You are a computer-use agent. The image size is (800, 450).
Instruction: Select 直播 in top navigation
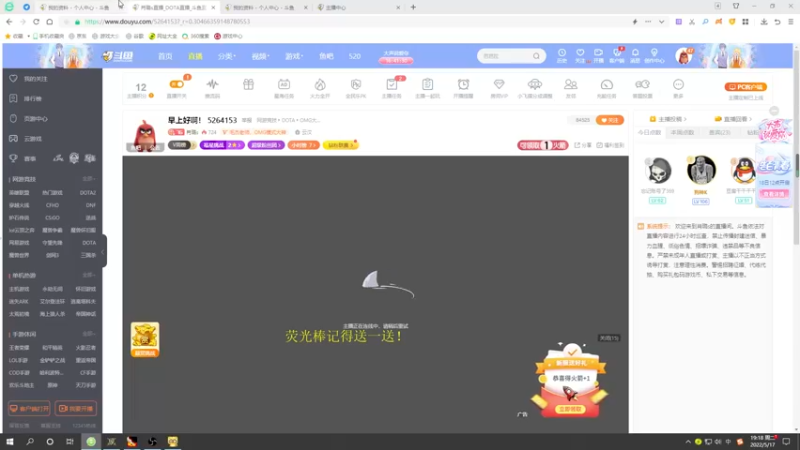click(x=195, y=56)
